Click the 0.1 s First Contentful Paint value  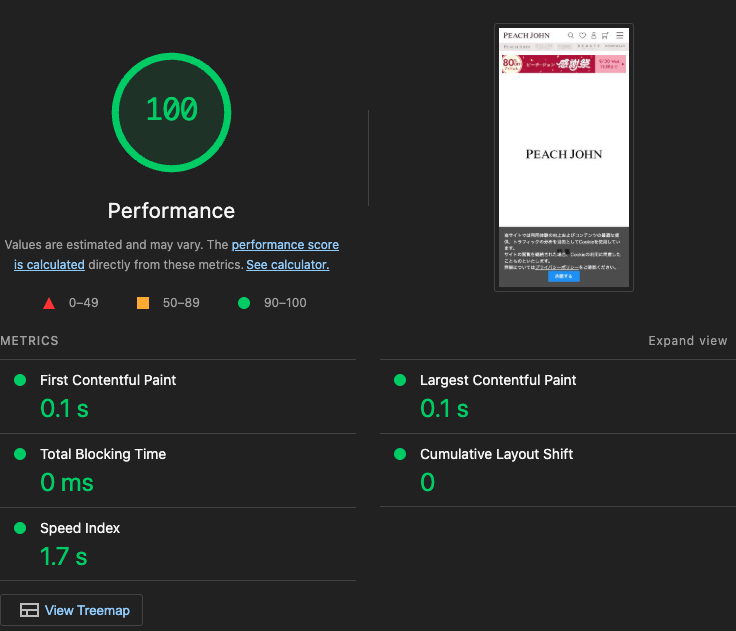[64, 408]
